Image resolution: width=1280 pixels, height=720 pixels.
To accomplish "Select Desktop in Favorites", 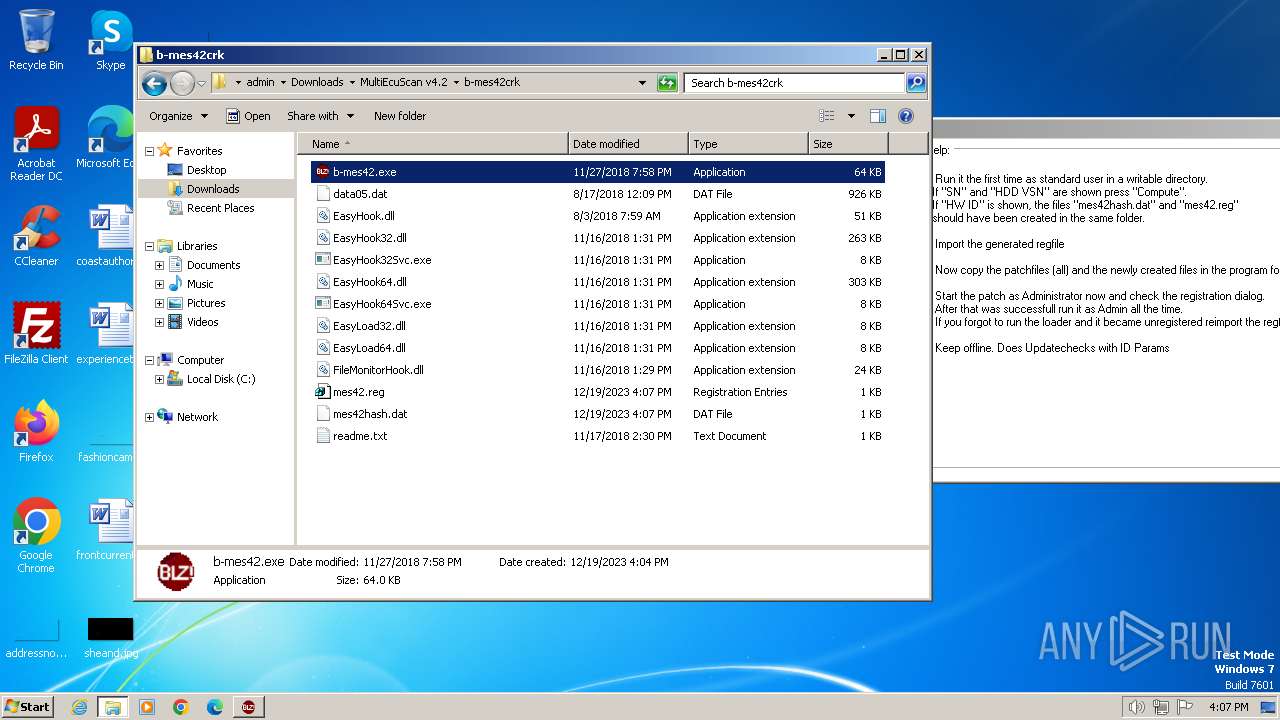I will click(x=206, y=170).
